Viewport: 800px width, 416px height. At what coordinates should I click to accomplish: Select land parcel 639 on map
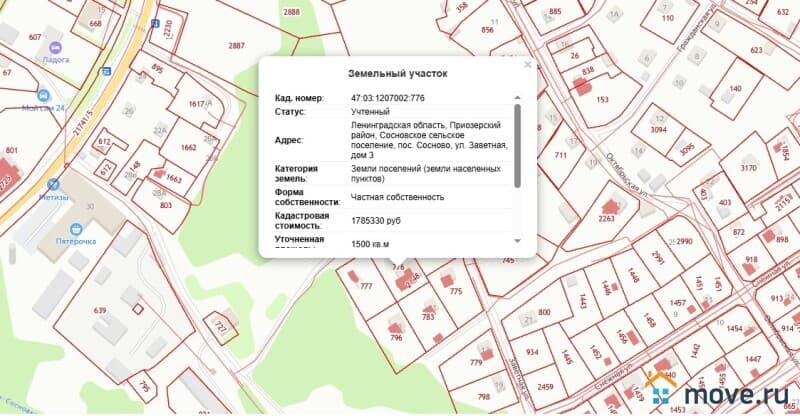[x=99, y=311]
